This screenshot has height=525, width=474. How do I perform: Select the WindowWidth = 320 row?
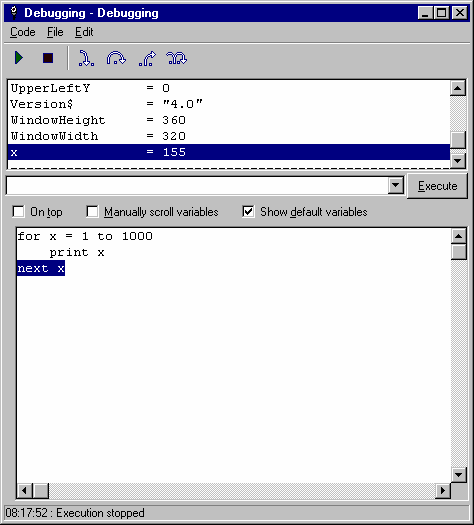[x=229, y=136]
